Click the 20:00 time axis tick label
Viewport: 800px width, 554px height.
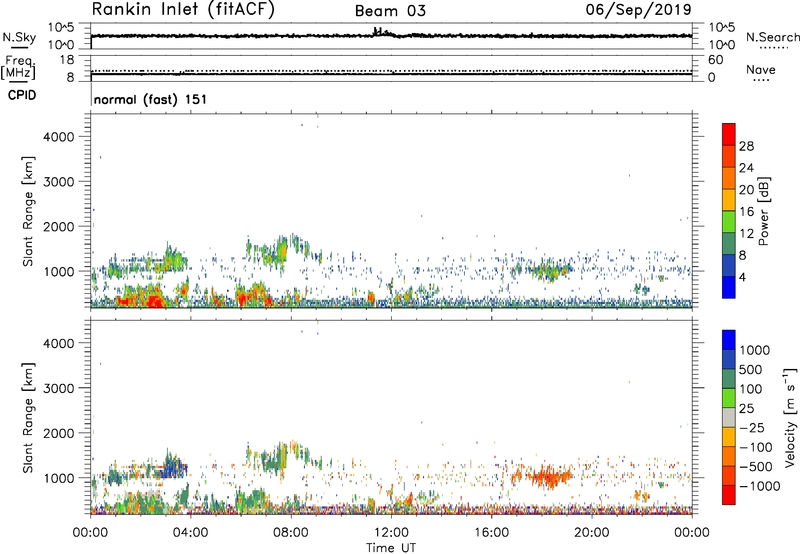[592, 533]
